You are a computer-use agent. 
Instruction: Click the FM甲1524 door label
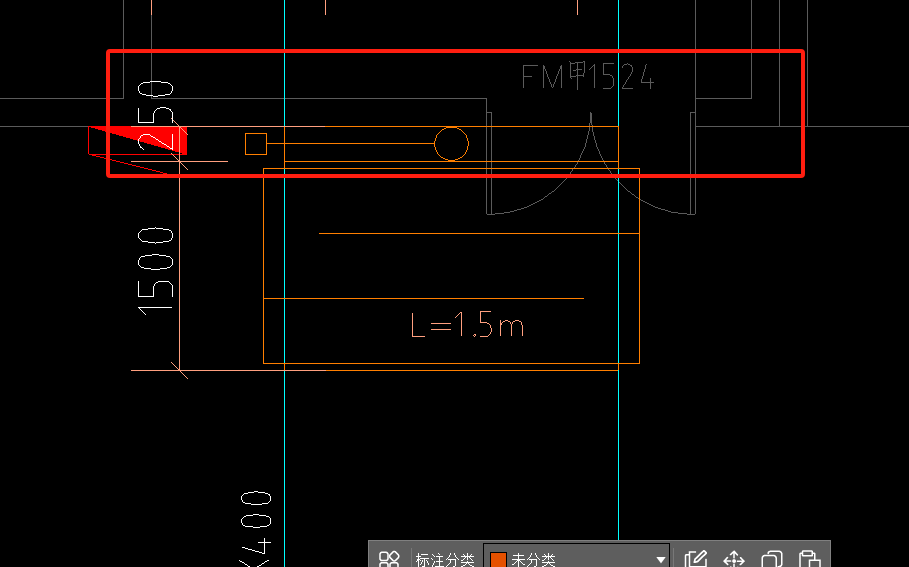(x=588, y=77)
